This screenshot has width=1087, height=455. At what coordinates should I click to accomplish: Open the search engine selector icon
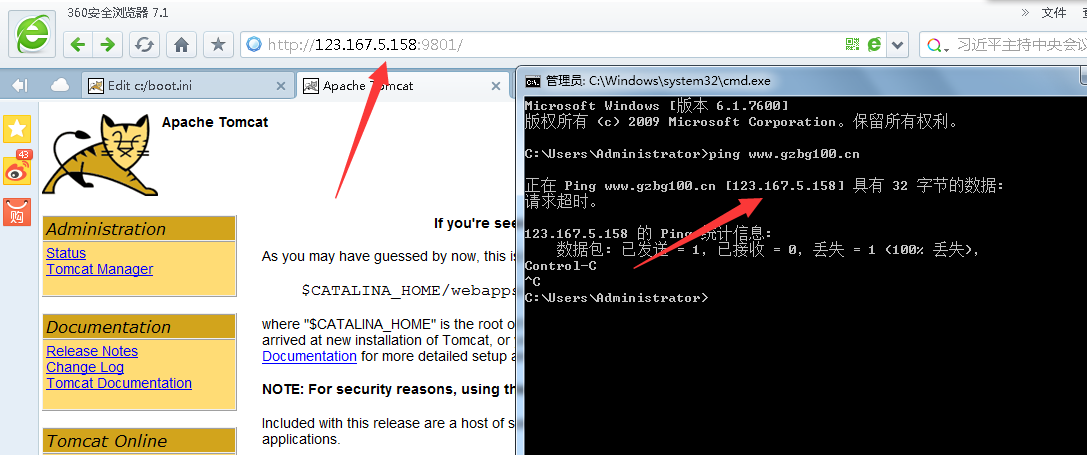(937, 45)
